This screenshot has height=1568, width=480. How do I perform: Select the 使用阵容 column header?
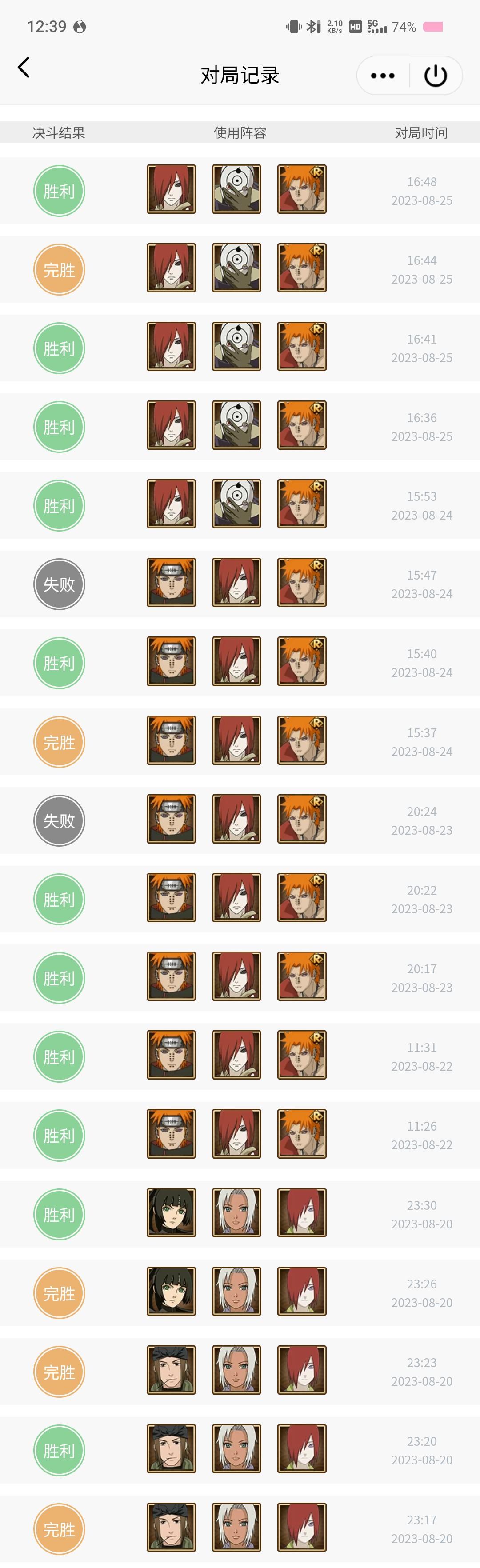pyautogui.click(x=240, y=133)
